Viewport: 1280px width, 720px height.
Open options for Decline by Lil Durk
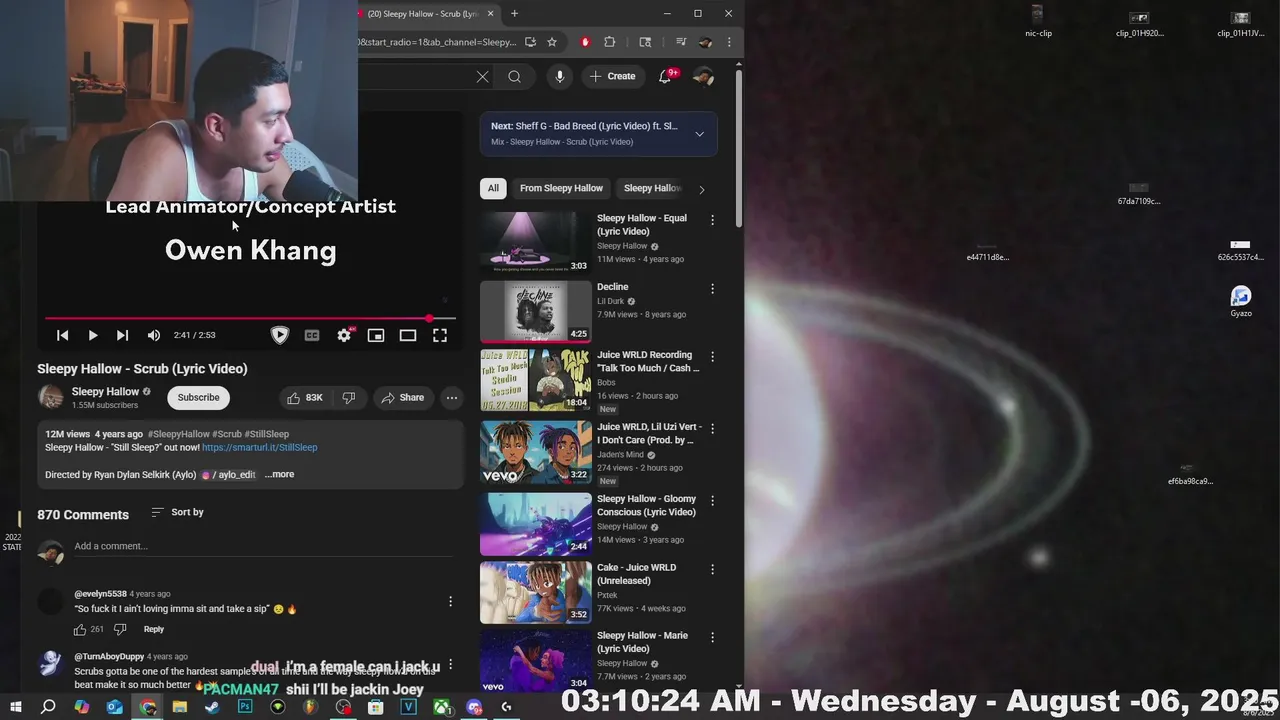tap(712, 289)
